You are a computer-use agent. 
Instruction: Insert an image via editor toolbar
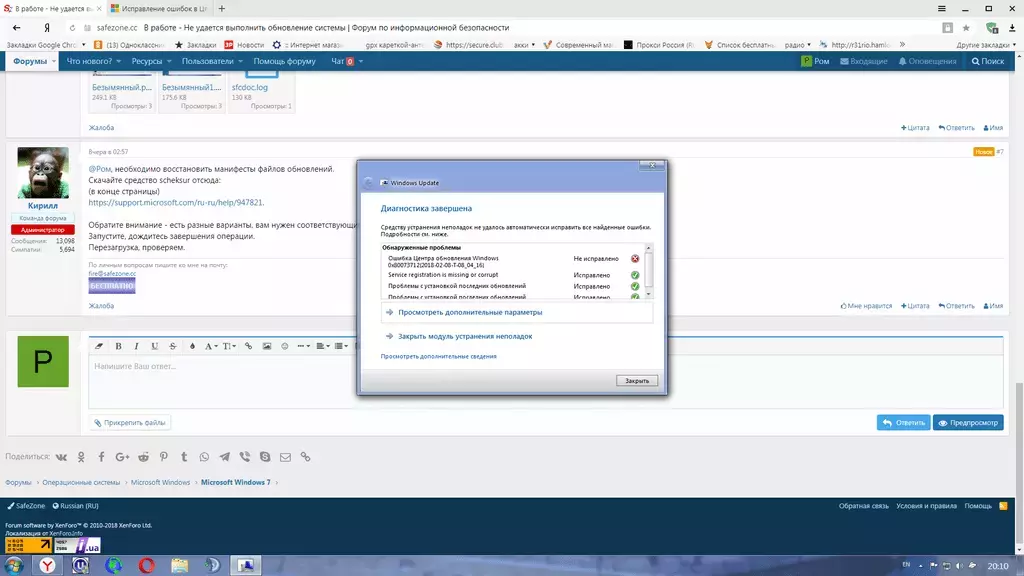(266, 346)
